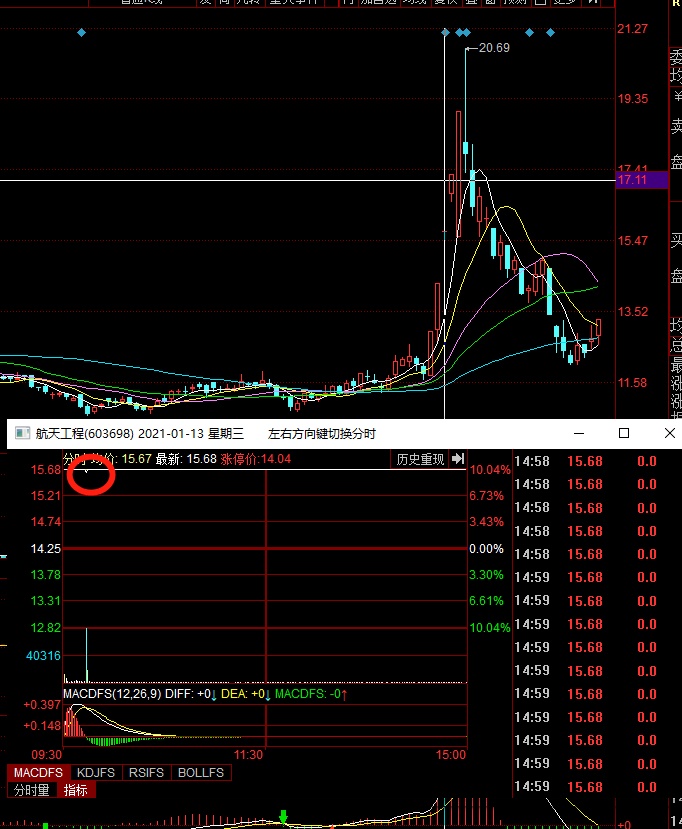Click the 12.82 intraday axis label

pos(45,628)
